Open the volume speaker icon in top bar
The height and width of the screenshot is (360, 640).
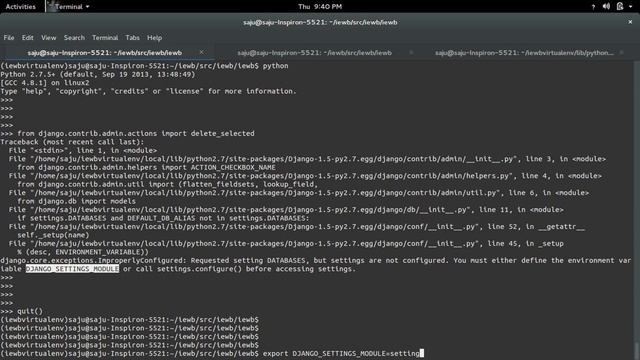(606, 6)
